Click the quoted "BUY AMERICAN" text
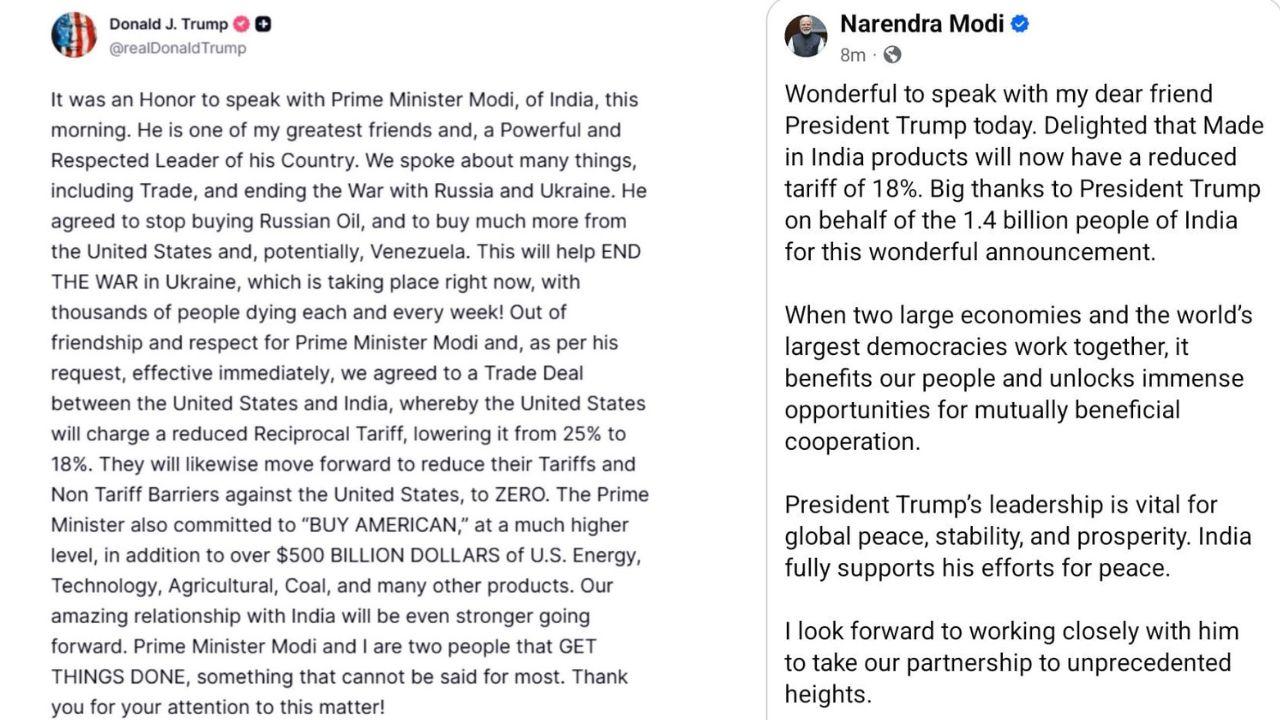The width and height of the screenshot is (1280, 720). pos(389,525)
